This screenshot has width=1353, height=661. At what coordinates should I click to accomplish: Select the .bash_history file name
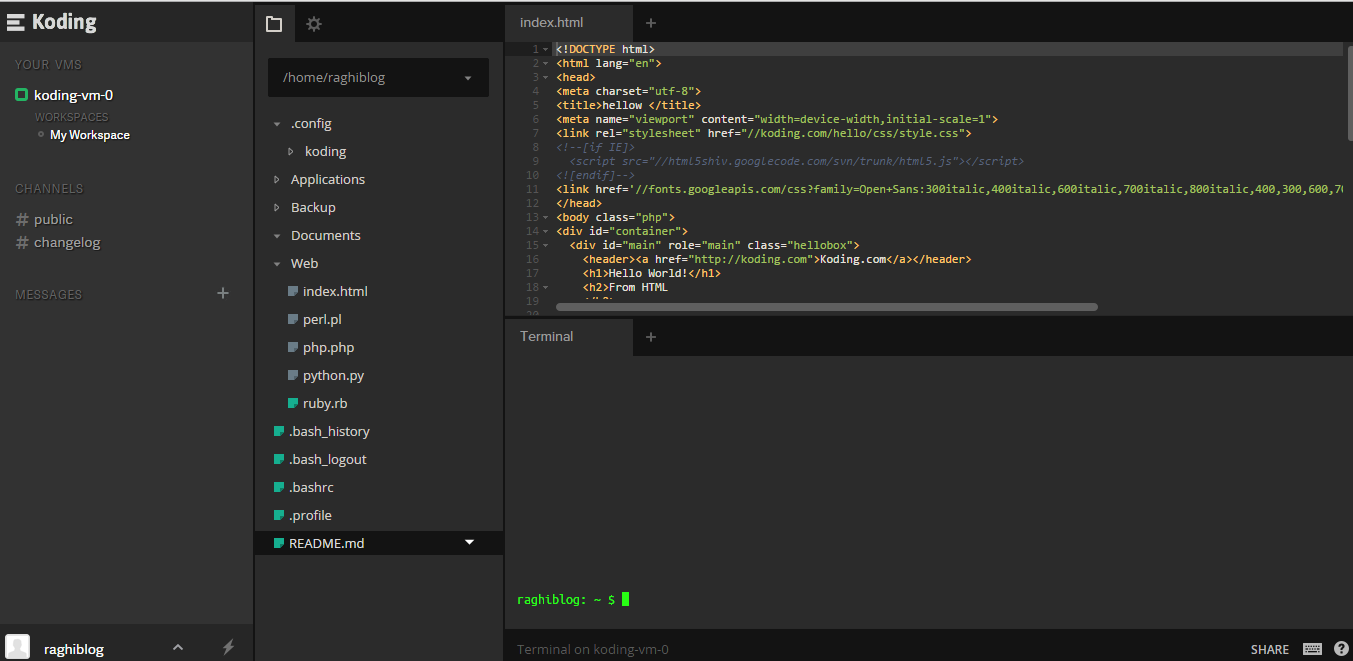[x=329, y=432]
